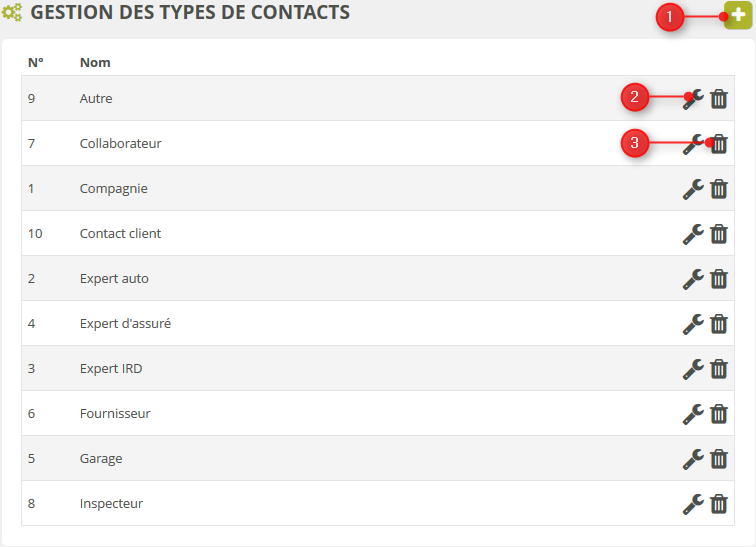Delete the Autre contact type
The image size is (756, 547).
(x=719, y=99)
